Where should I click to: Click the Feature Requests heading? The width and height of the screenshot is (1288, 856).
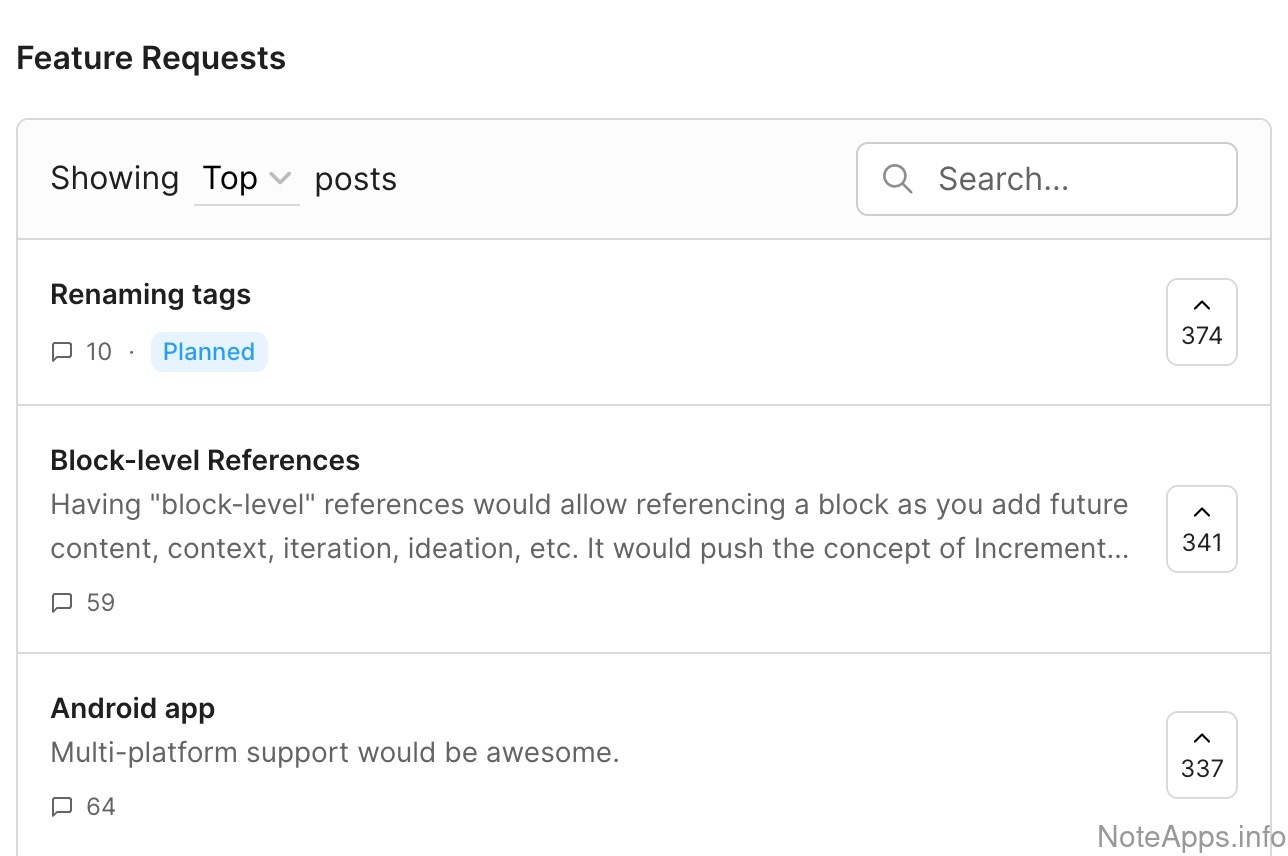151,58
